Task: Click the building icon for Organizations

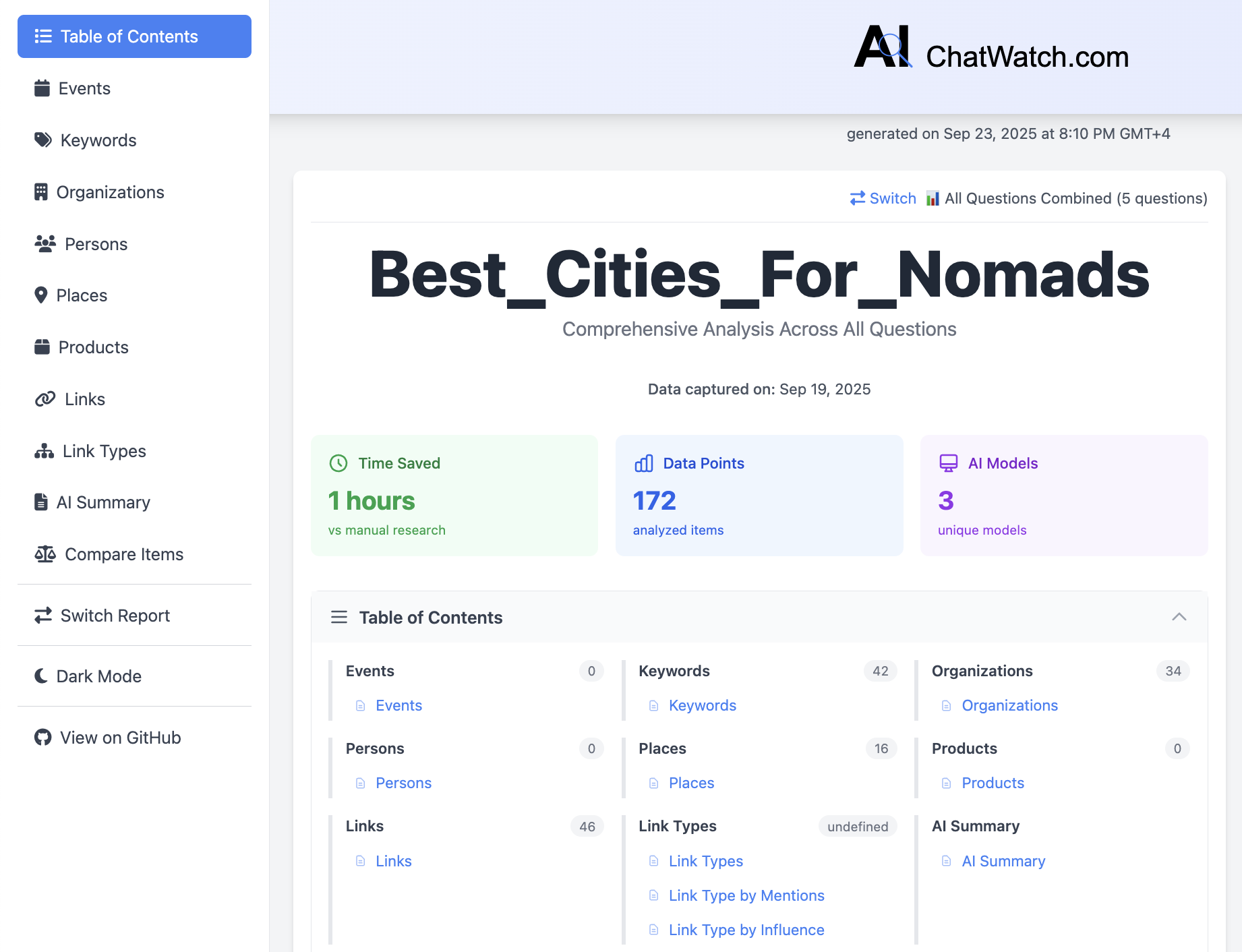Action: pos(41,192)
